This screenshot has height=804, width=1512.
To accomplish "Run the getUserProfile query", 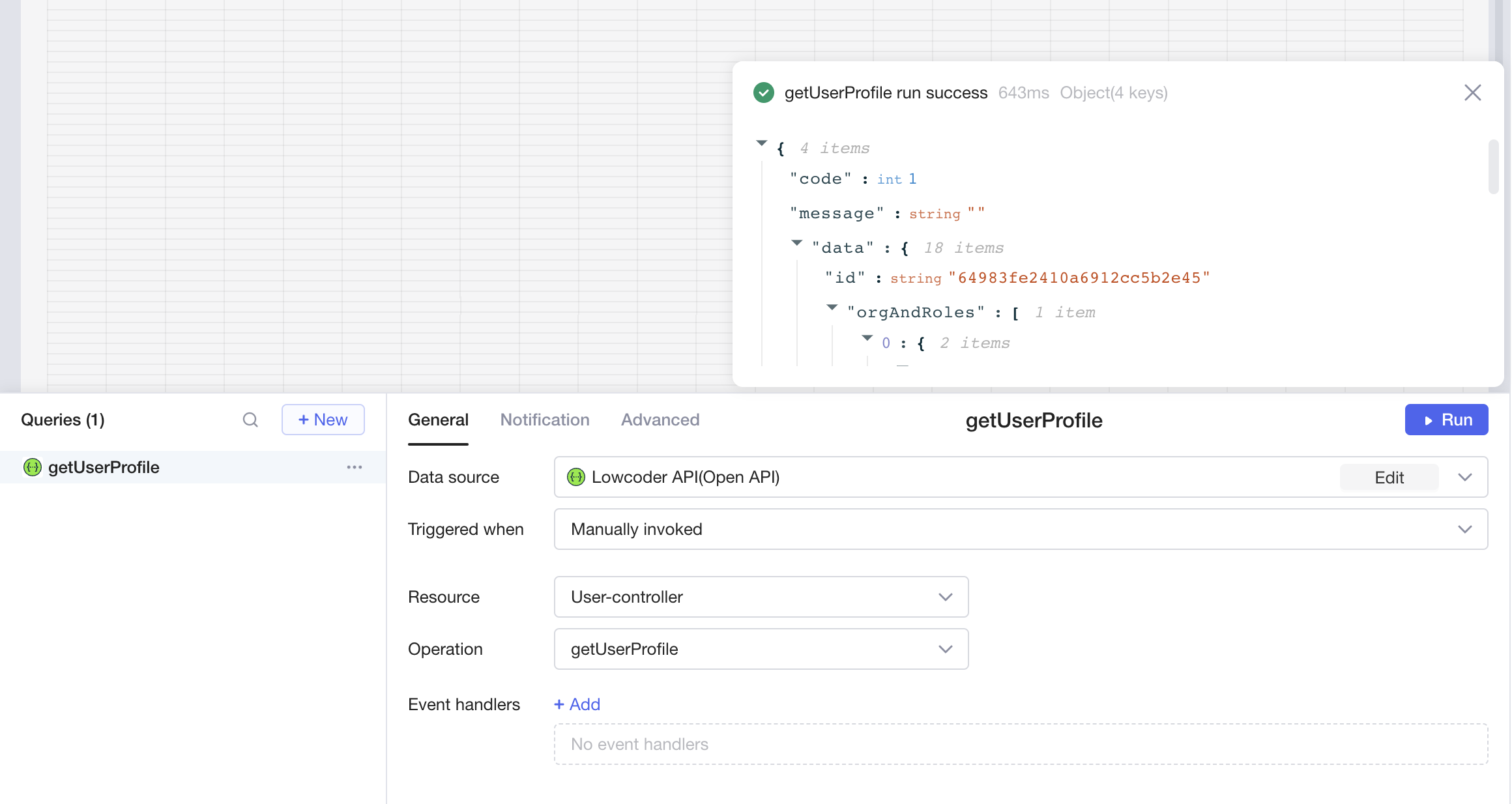I will (1446, 420).
